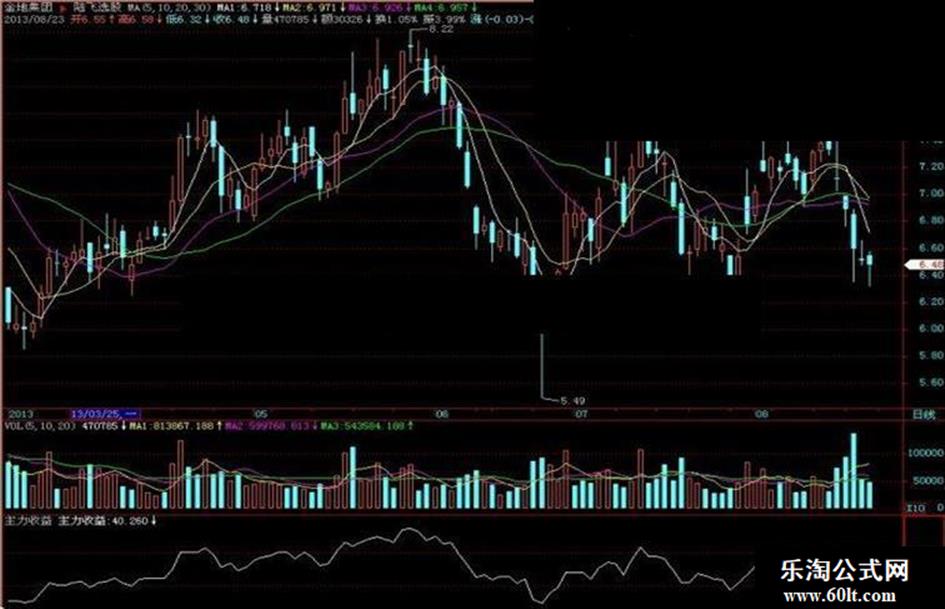Click the turnover rate 换1.05%
Image resolution: width=945 pixels, height=609 pixels.
[x=395, y=19]
